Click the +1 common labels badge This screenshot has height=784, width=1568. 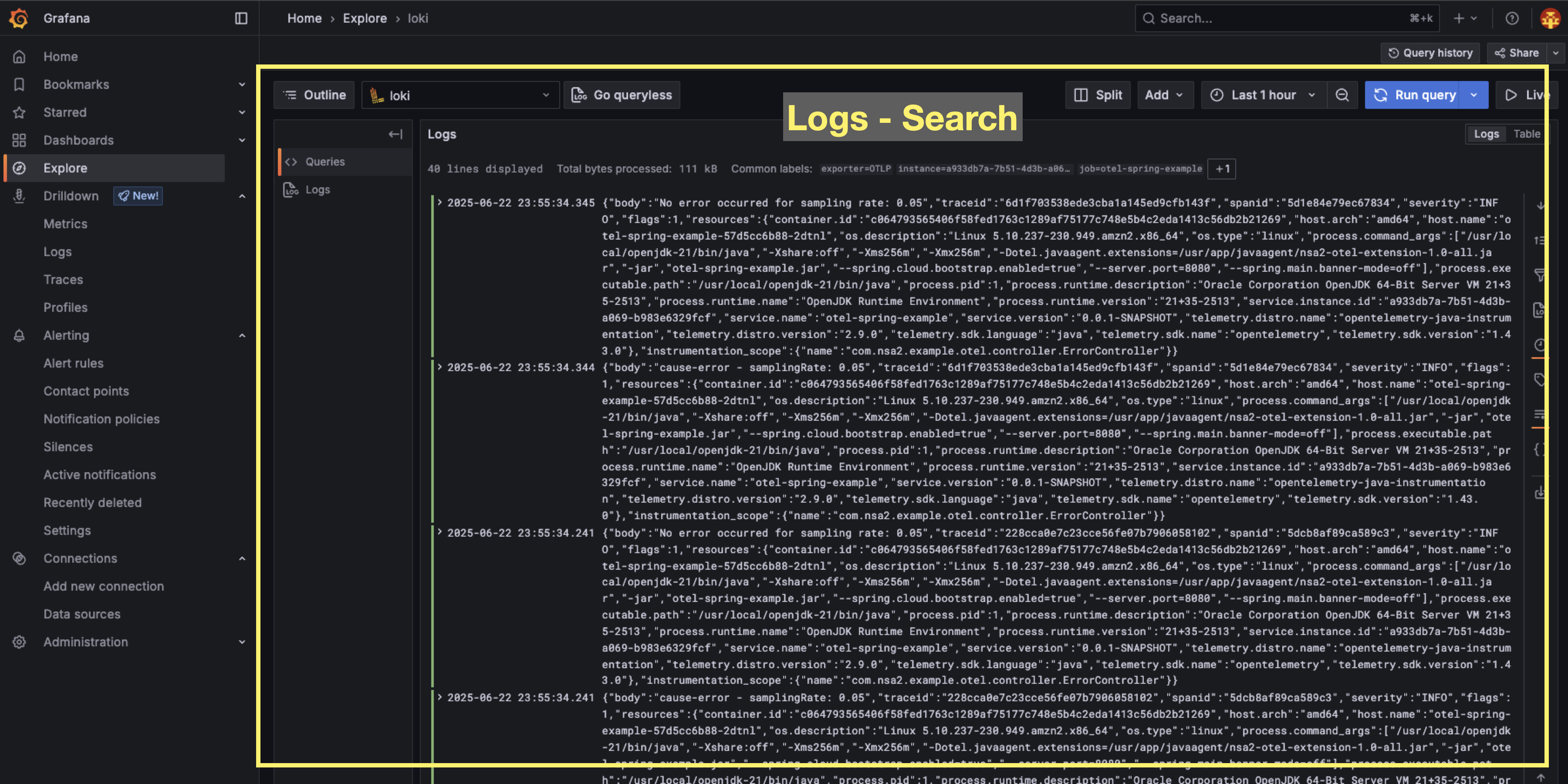coord(1222,169)
